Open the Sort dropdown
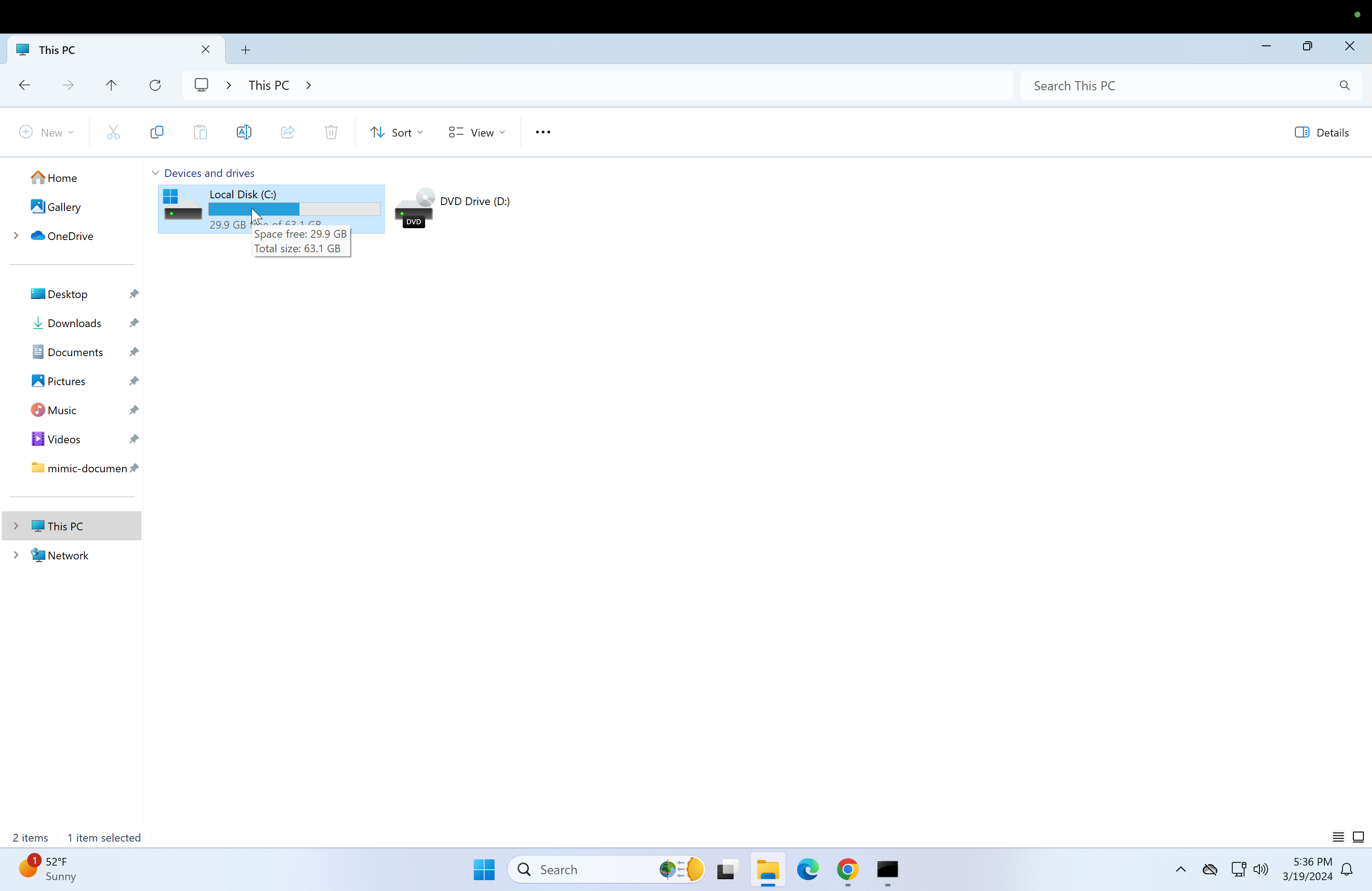Image resolution: width=1372 pixels, height=891 pixels. click(396, 132)
